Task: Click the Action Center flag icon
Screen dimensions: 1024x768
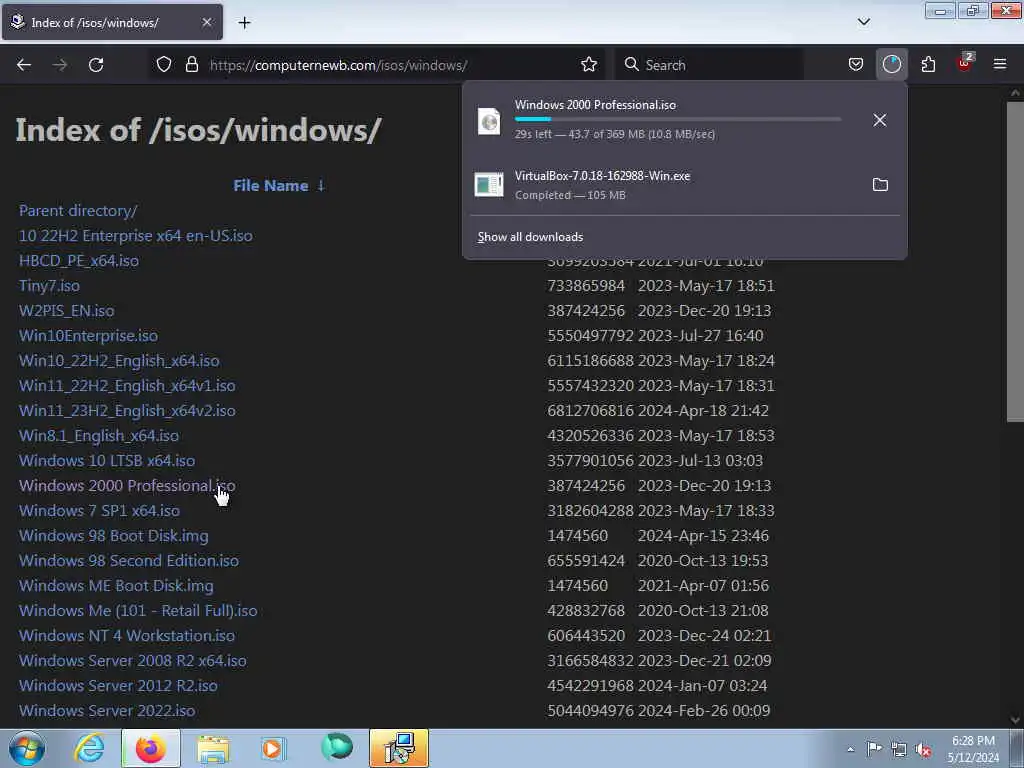Action: [x=874, y=748]
